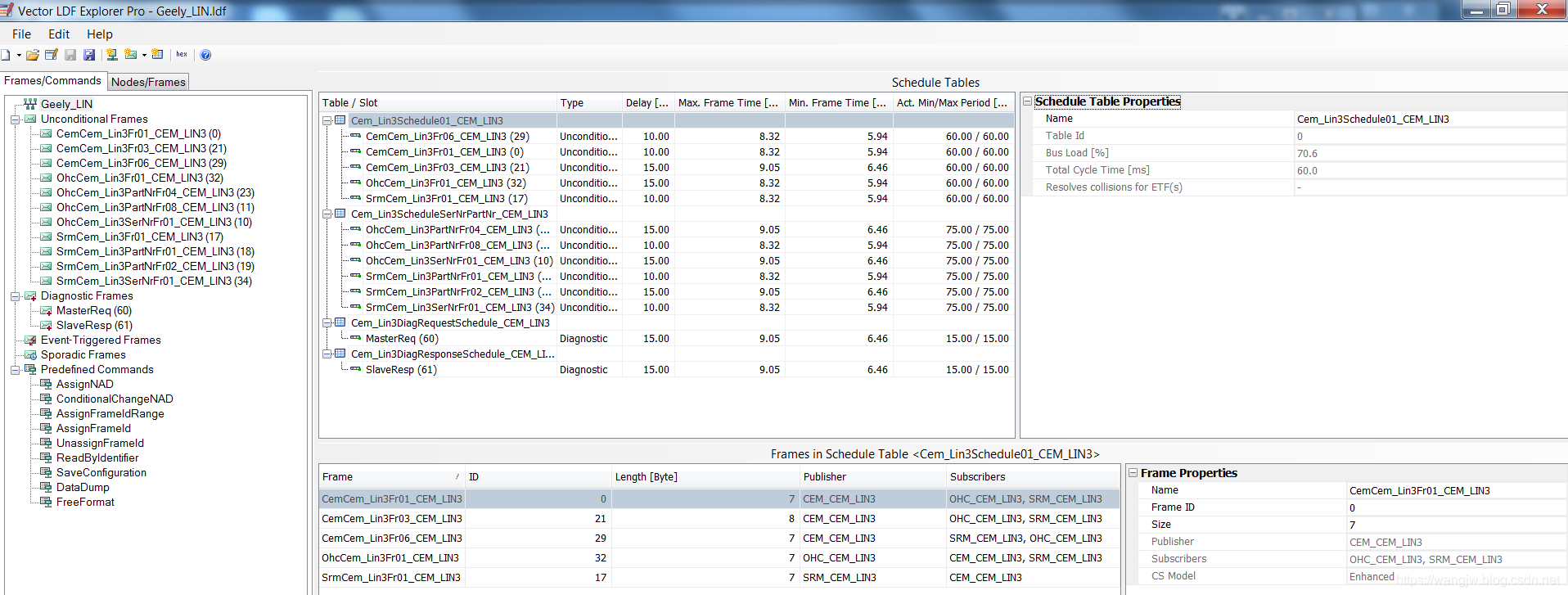The width and height of the screenshot is (1568, 595).
Task: Click the Diagnostic Frames folder icon
Action: (30, 295)
